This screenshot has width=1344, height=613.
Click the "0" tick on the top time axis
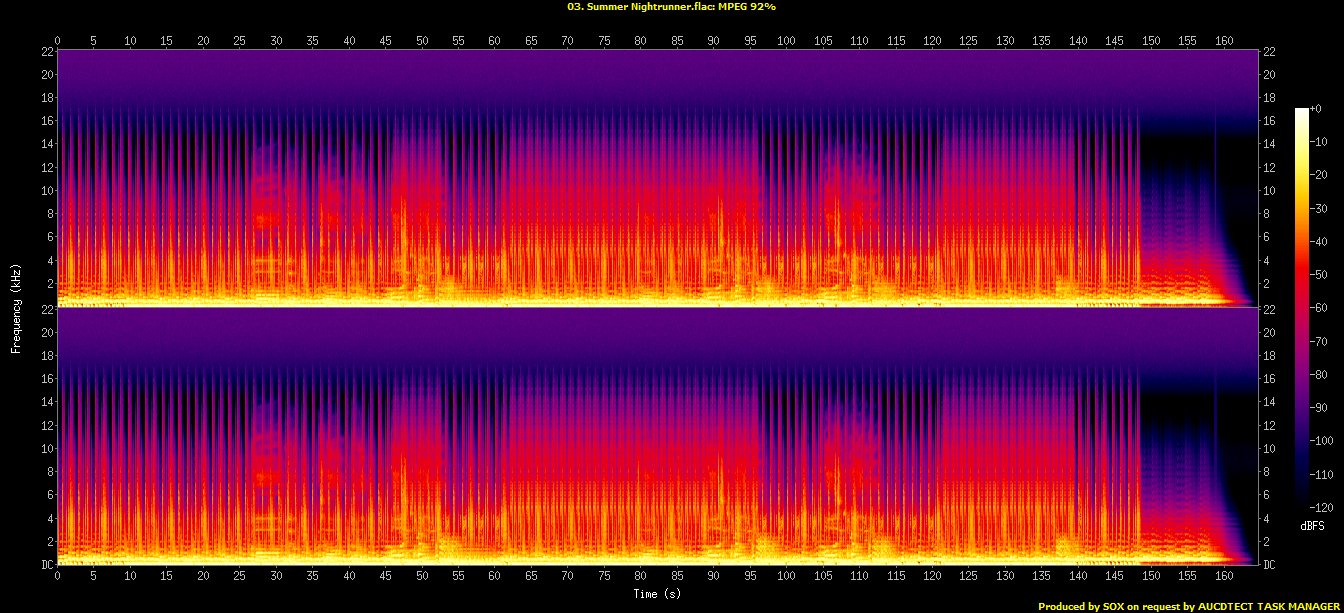point(57,41)
